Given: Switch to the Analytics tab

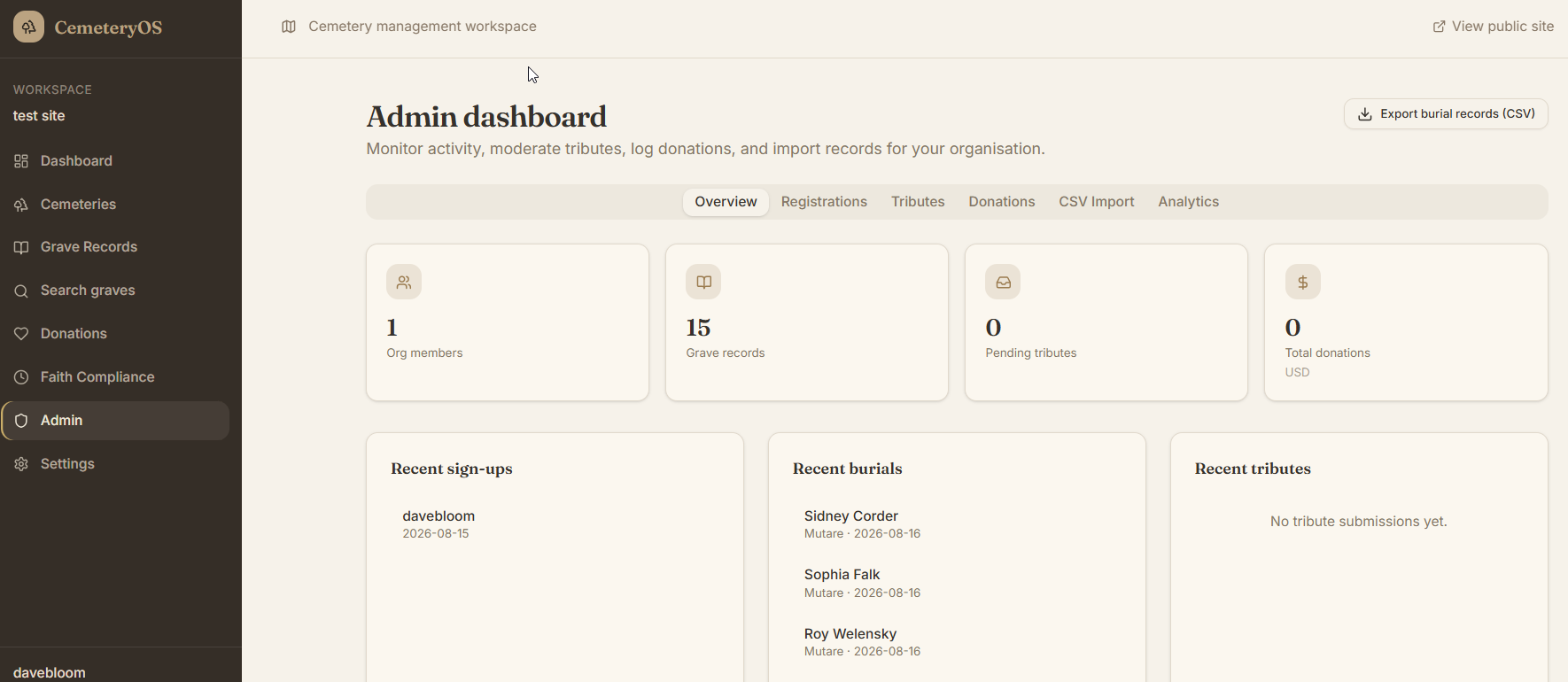Looking at the screenshot, I should coord(1189,202).
